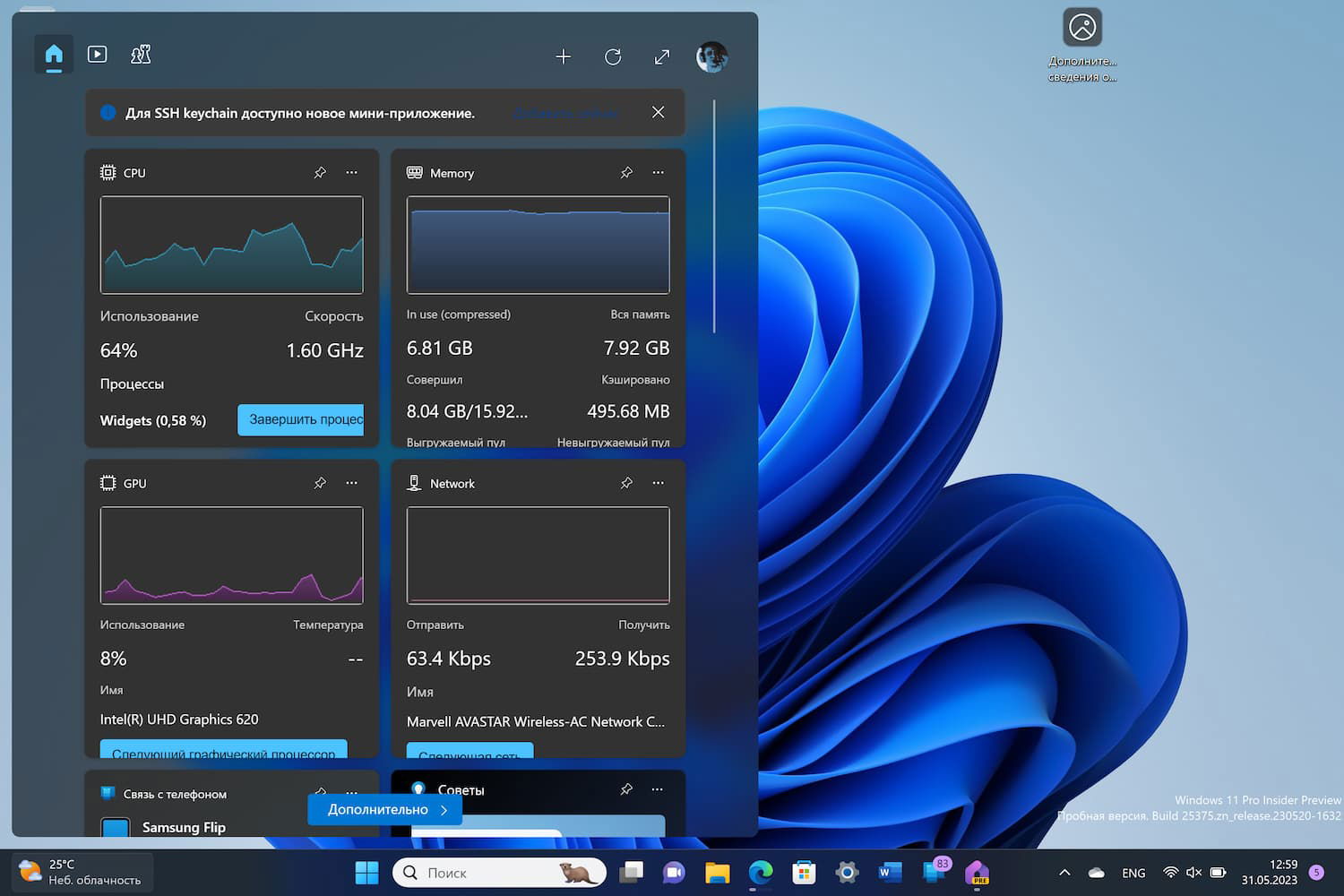Screen dimensions: 1344x896
Task: Click Завершить процесс button in CPU widget
Action: tap(300, 419)
